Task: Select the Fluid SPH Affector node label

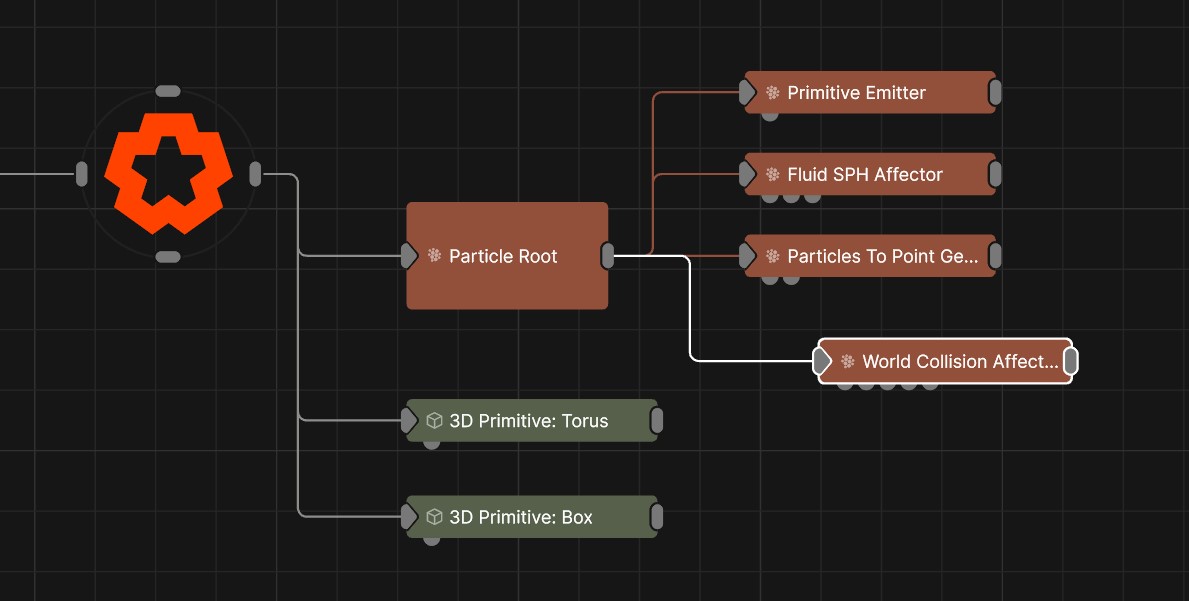Action: coord(864,174)
